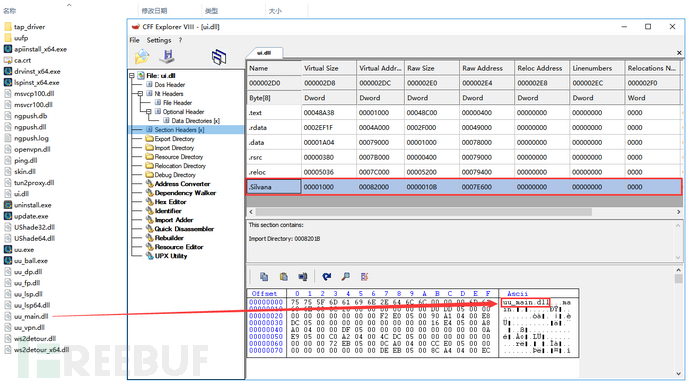Open Resource Editor tool

click(179, 247)
